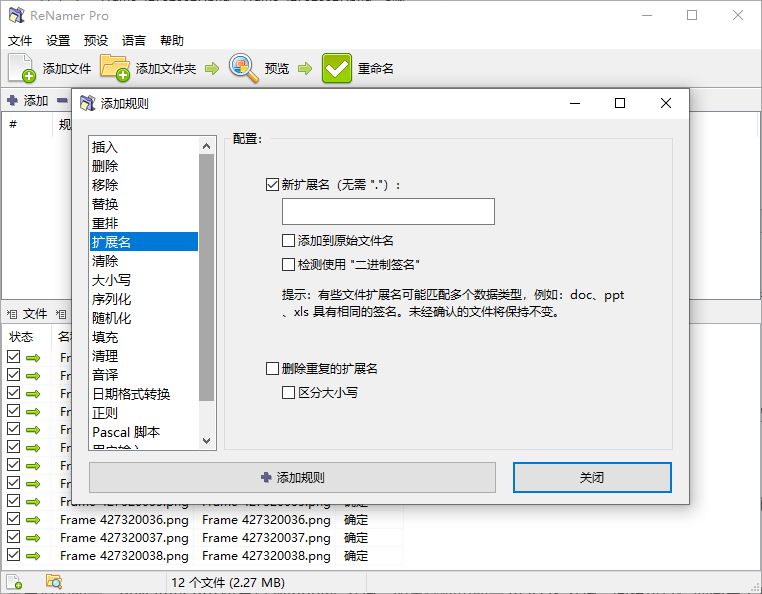Select 重排 rule type
Viewport: 762px width, 594px height.
point(144,223)
